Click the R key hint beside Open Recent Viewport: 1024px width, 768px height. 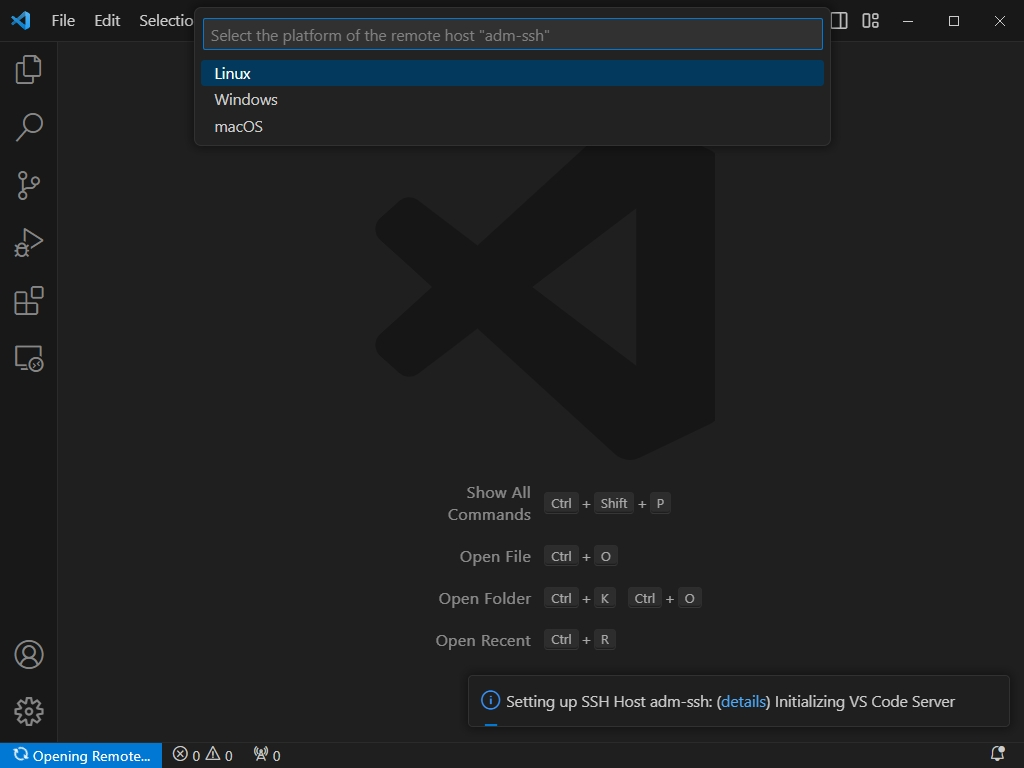coord(605,639)
